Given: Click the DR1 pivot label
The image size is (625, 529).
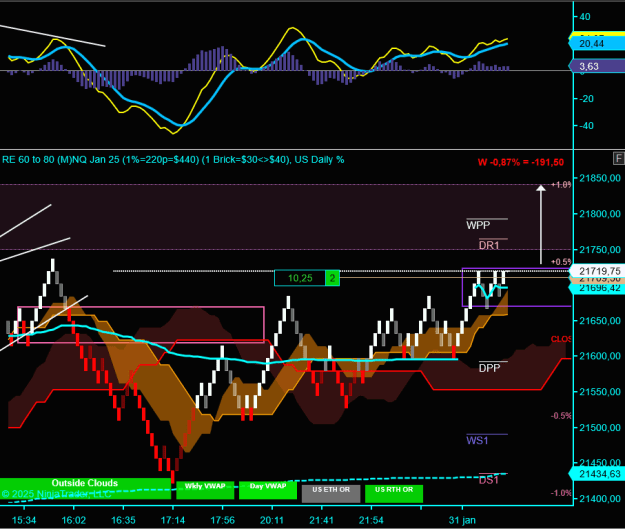Looking at the screenshot, I should pos(489,245).
